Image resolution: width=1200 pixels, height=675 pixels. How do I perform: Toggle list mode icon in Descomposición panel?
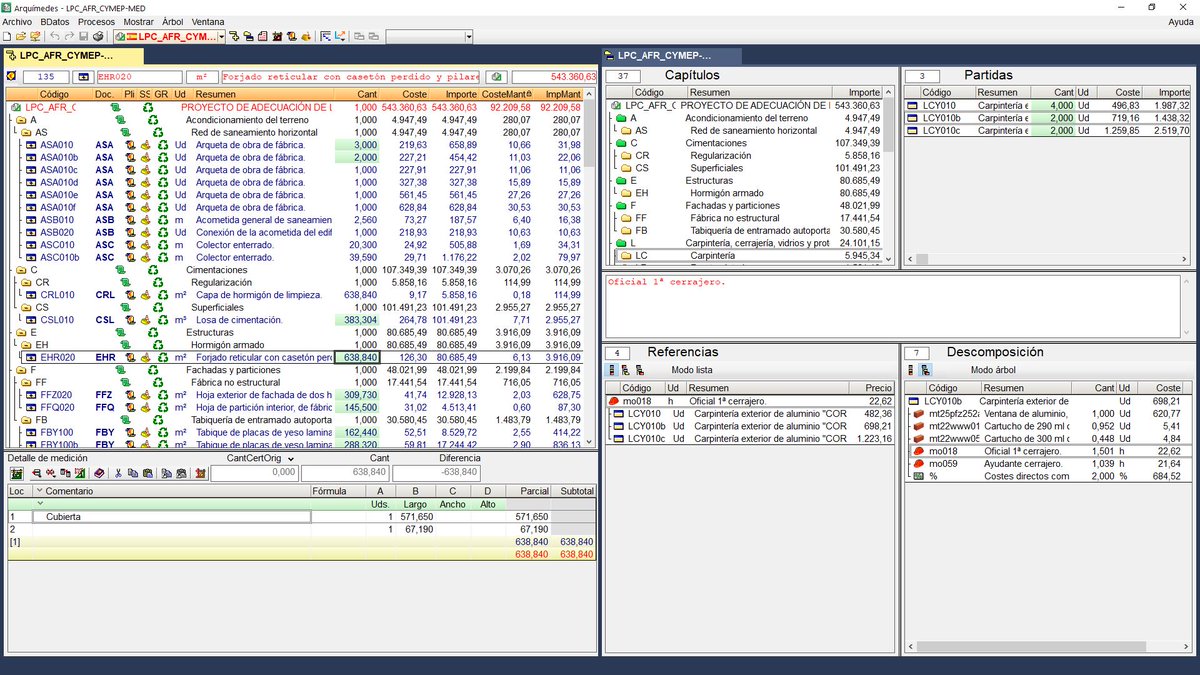coord(912,370)
